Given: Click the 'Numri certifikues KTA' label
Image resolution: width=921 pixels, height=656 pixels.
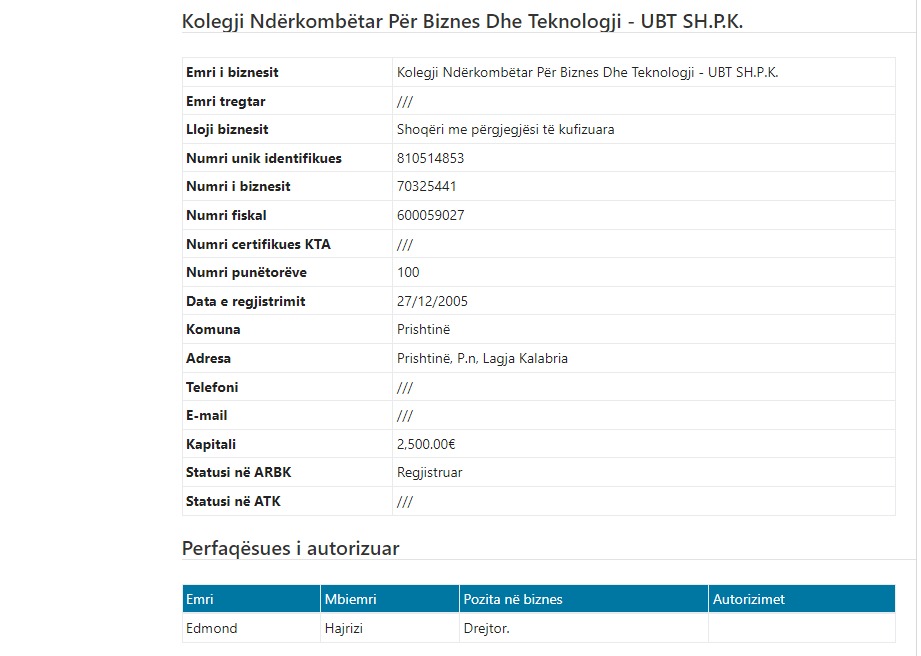Looking at the screenshot, I should 258,244.
